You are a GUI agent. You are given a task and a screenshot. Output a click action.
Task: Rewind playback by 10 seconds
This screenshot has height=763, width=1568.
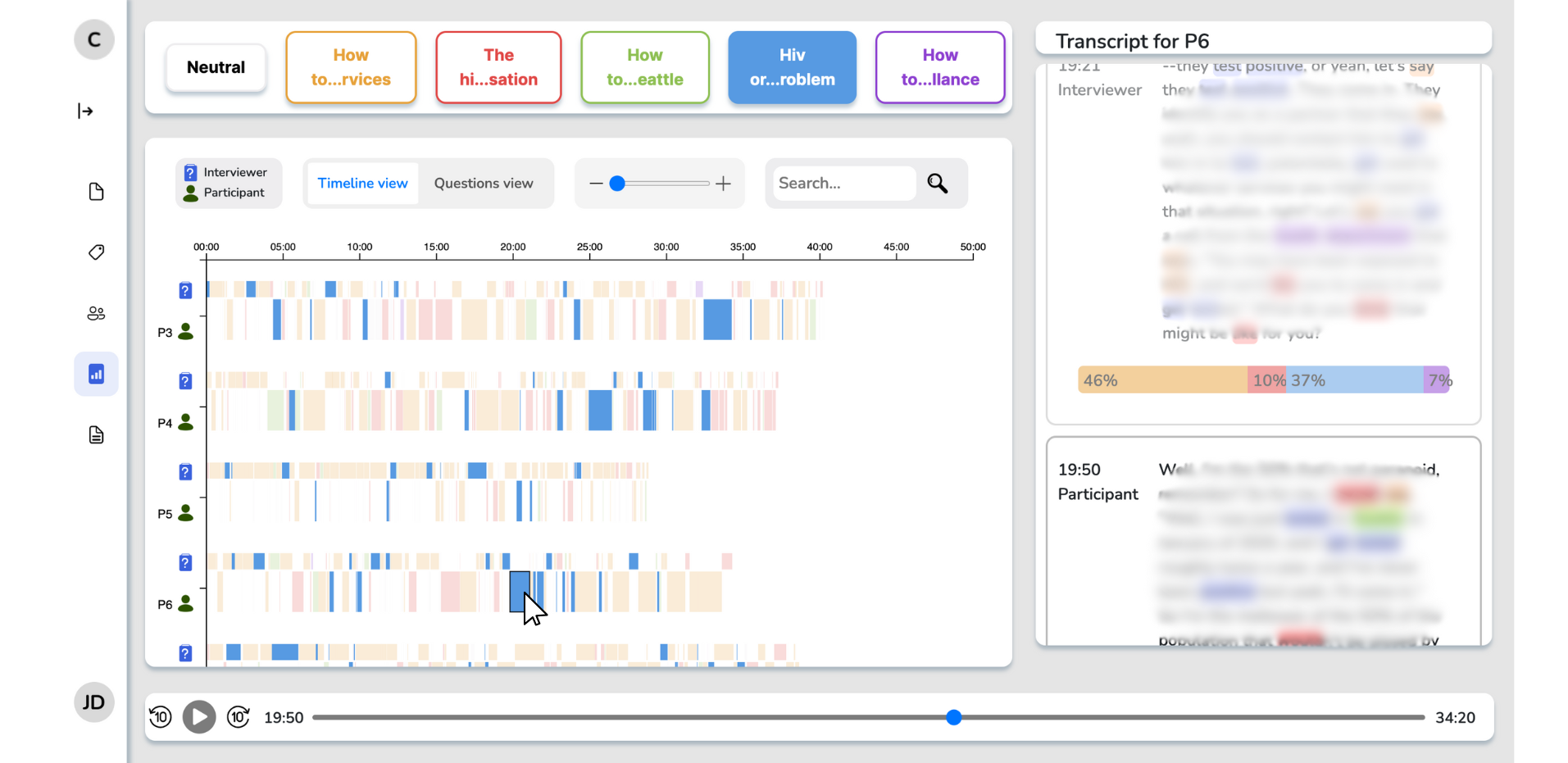(x=161, y=717)
